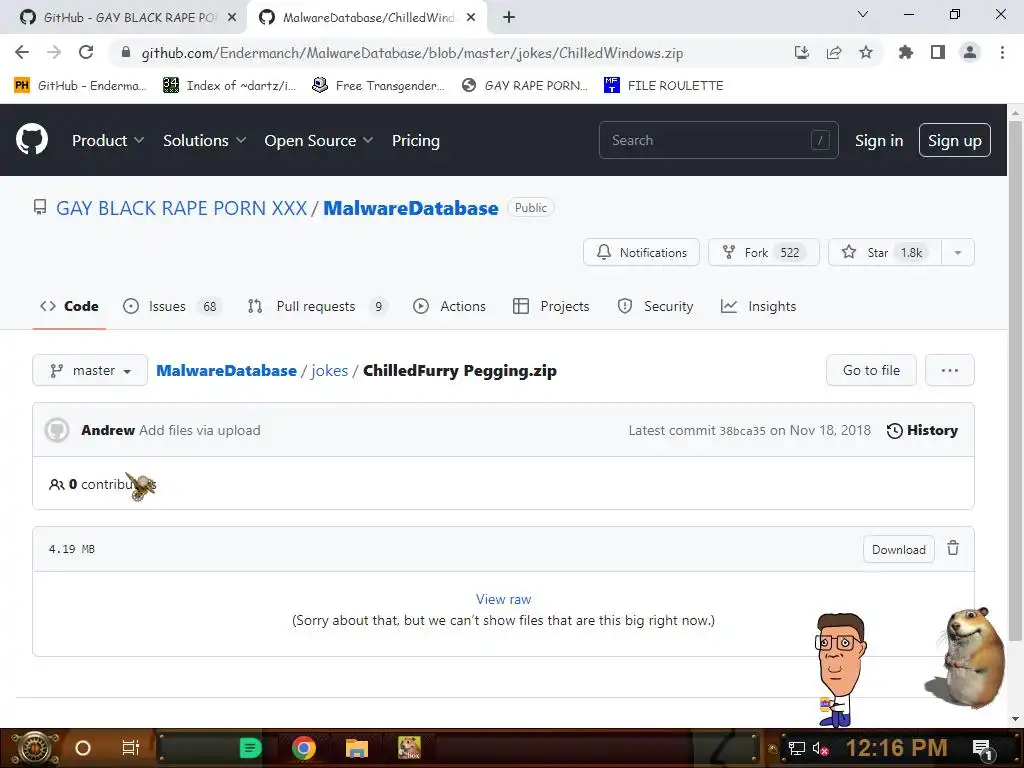The height and width of the screenshot is (768, 1024).
Task: Open the Security tab
Action: (x=655, y=306)
